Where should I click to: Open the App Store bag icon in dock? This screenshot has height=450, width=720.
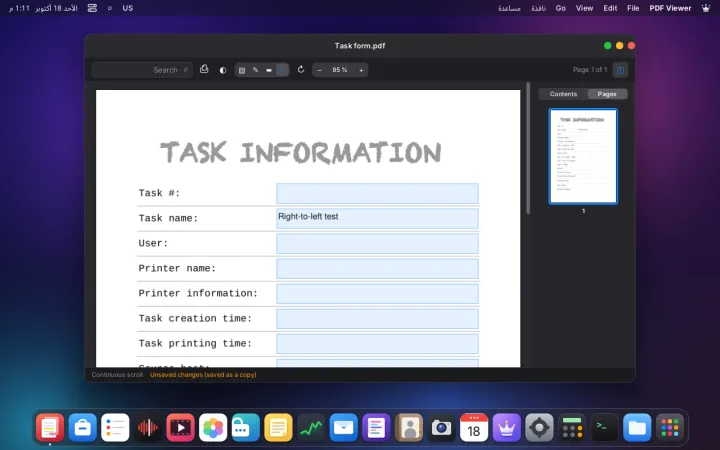(83, 428)
